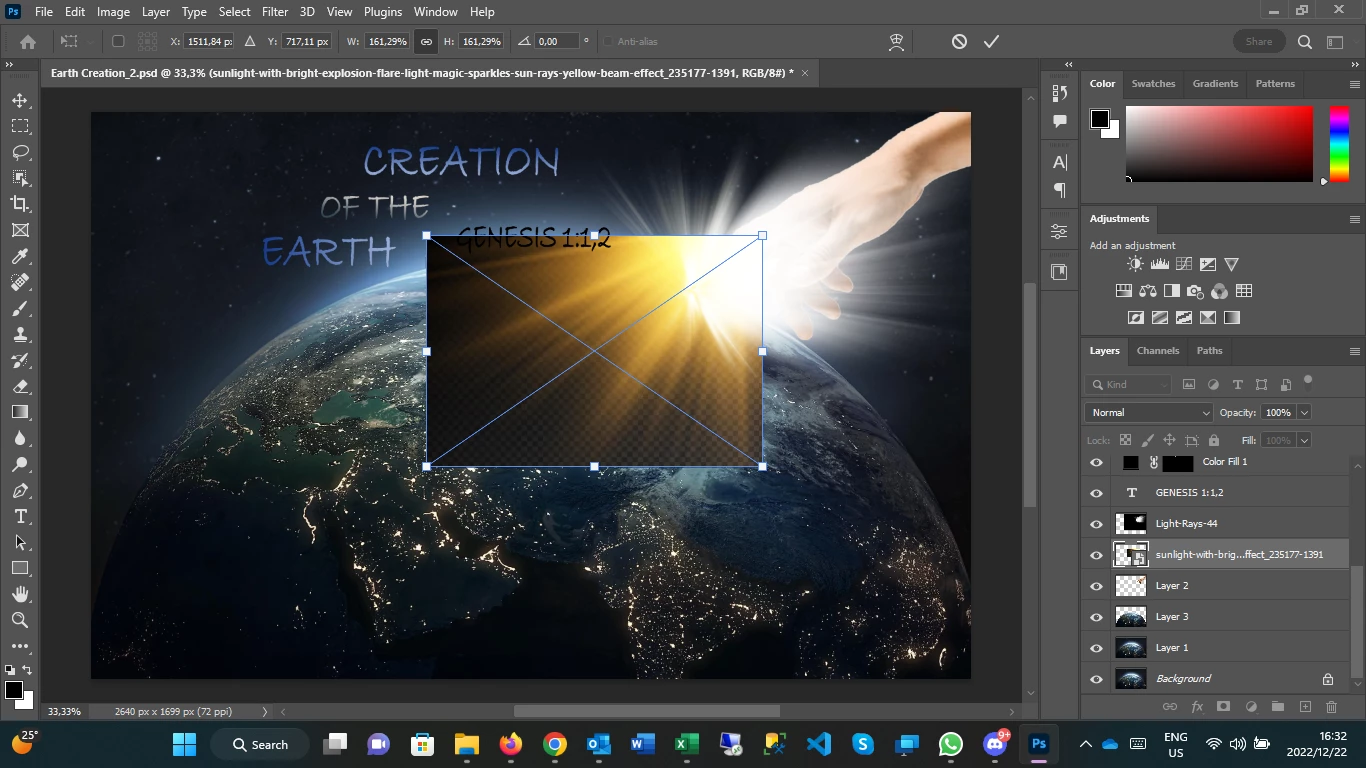Add a Brightness/Contrast adjustment

(x=1135, y=264)
